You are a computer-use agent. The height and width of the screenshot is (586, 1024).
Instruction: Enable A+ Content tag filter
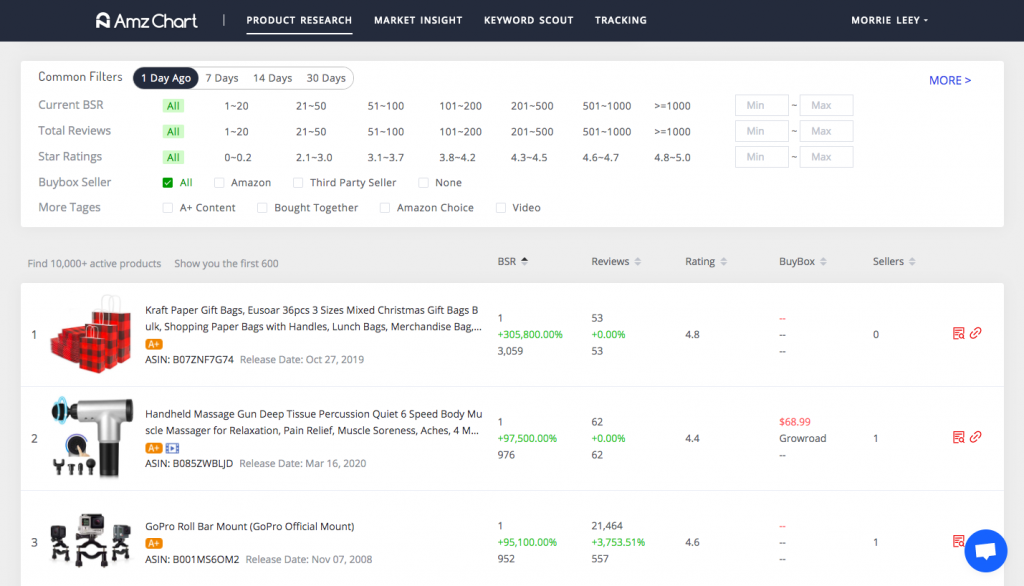pyautogui.click(x=168, y=208)
